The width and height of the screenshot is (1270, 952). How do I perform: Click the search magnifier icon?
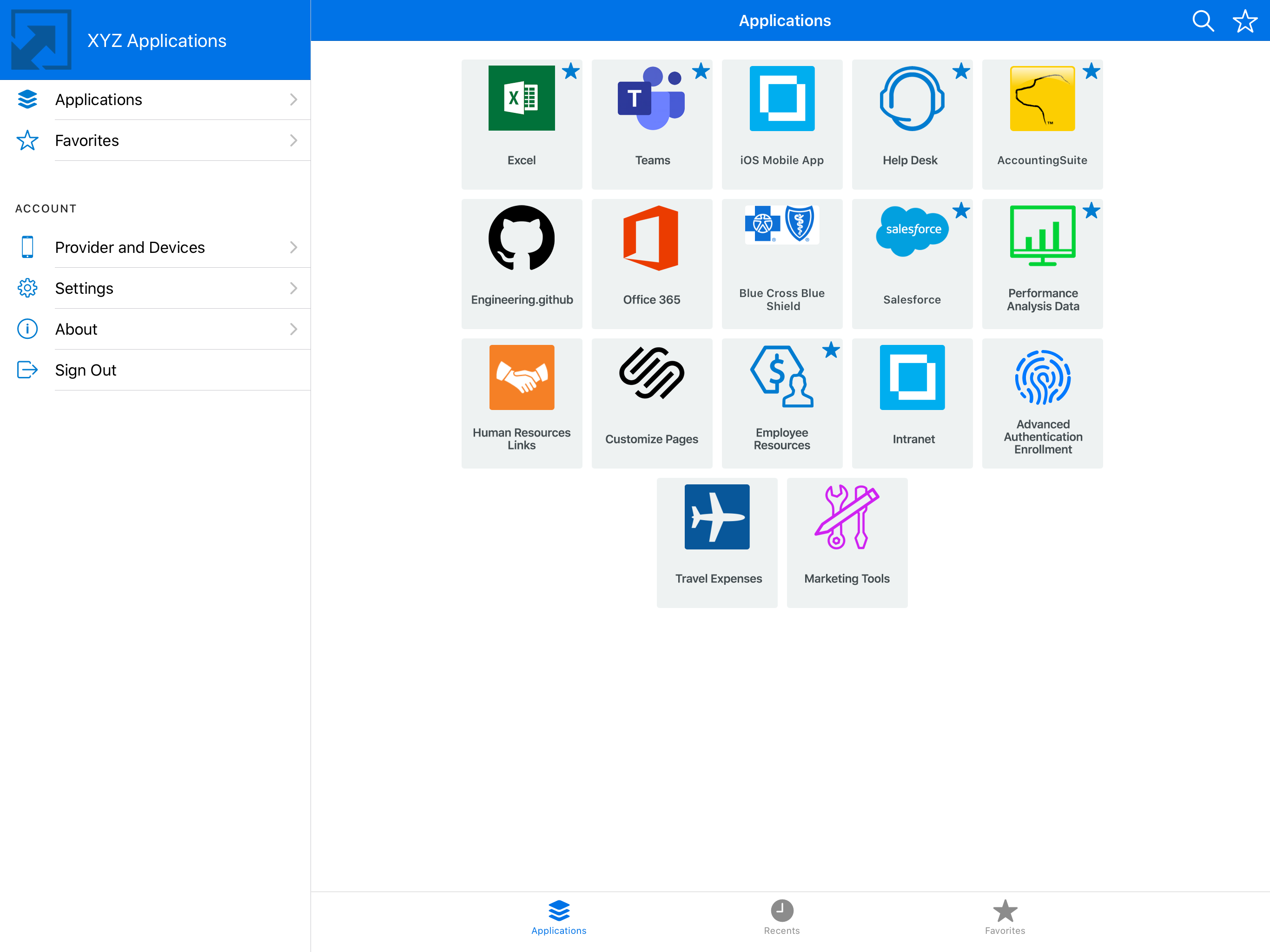click(x=1203, y=20)
